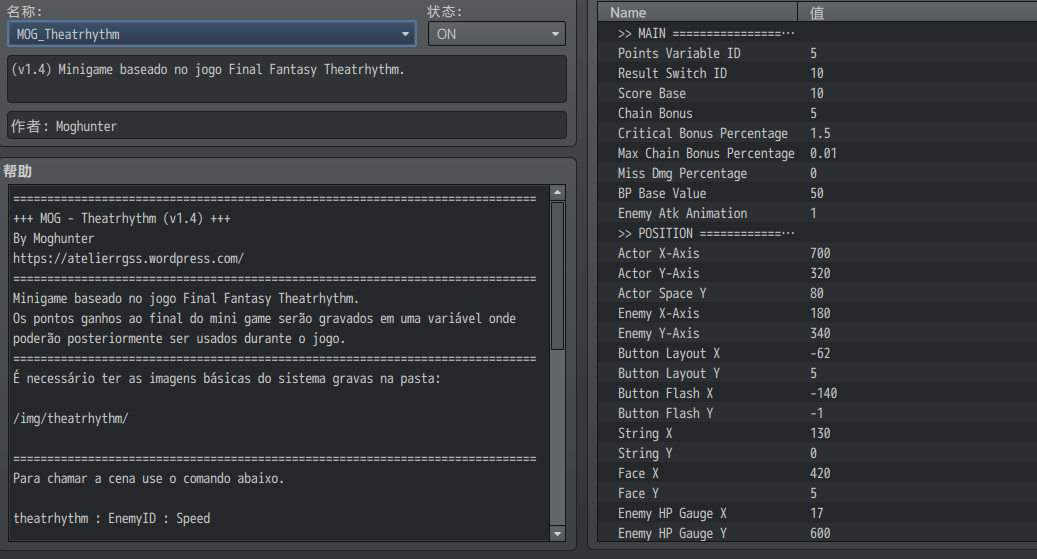Click the value 600 for Enemy HP Gauge Y
This screenshot has height=559, width=1037.
(820, 533)
